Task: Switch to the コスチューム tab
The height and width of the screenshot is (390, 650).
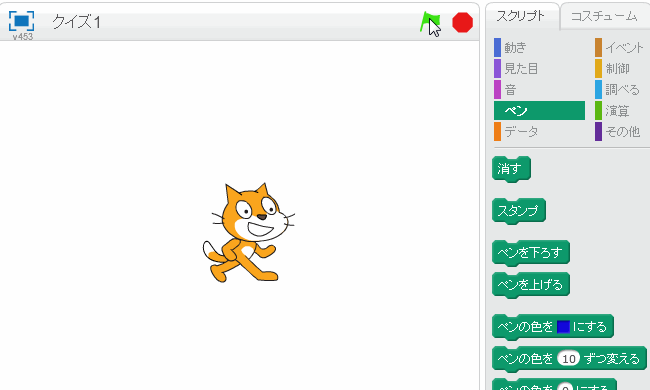Action: click(x=604, y=16)
